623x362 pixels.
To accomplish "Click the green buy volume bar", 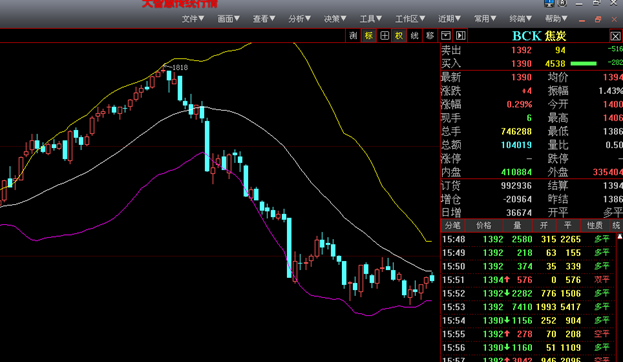I will (x=583, y=64).
